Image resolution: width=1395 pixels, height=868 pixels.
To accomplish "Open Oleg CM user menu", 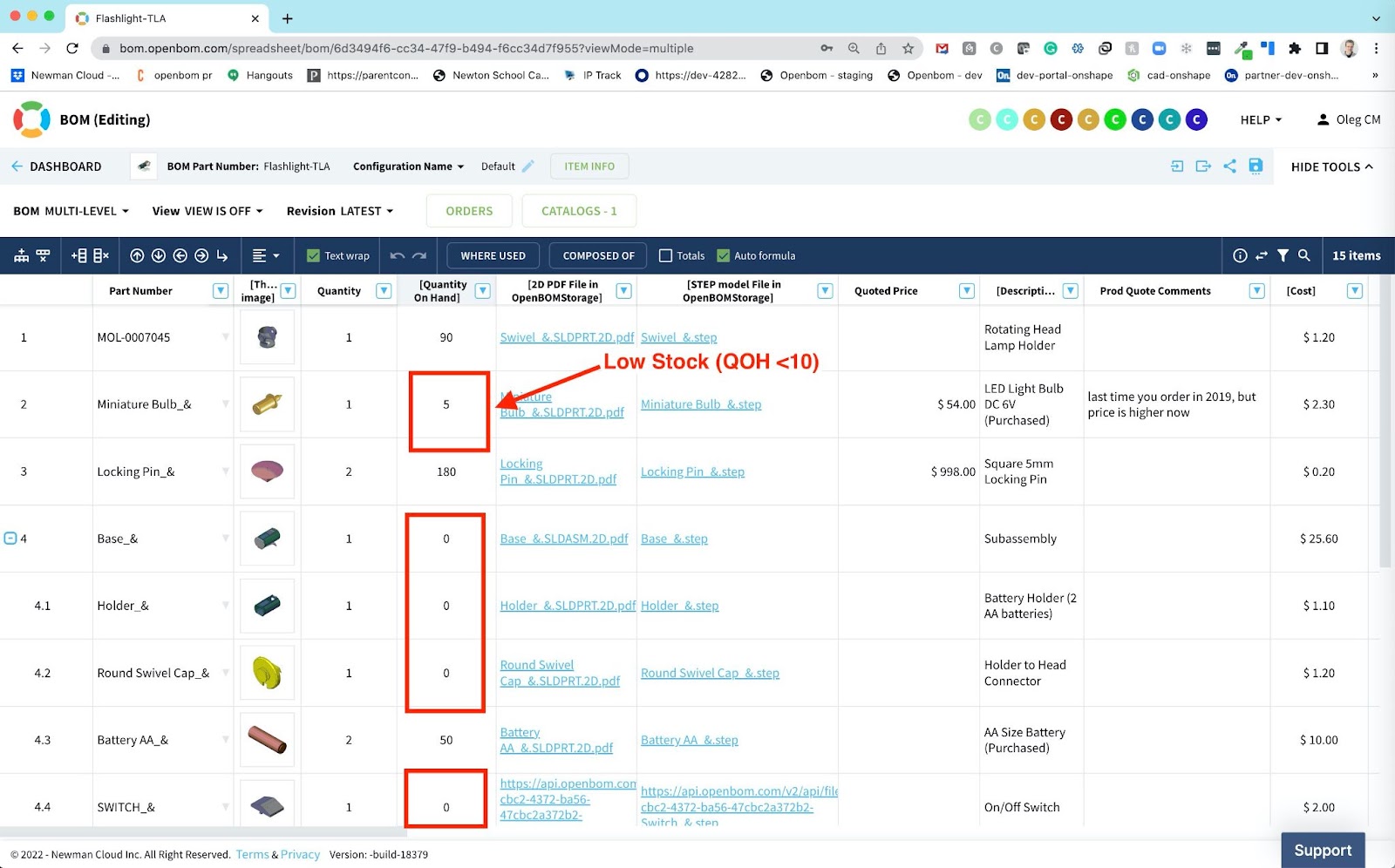I will point(1348,119).
